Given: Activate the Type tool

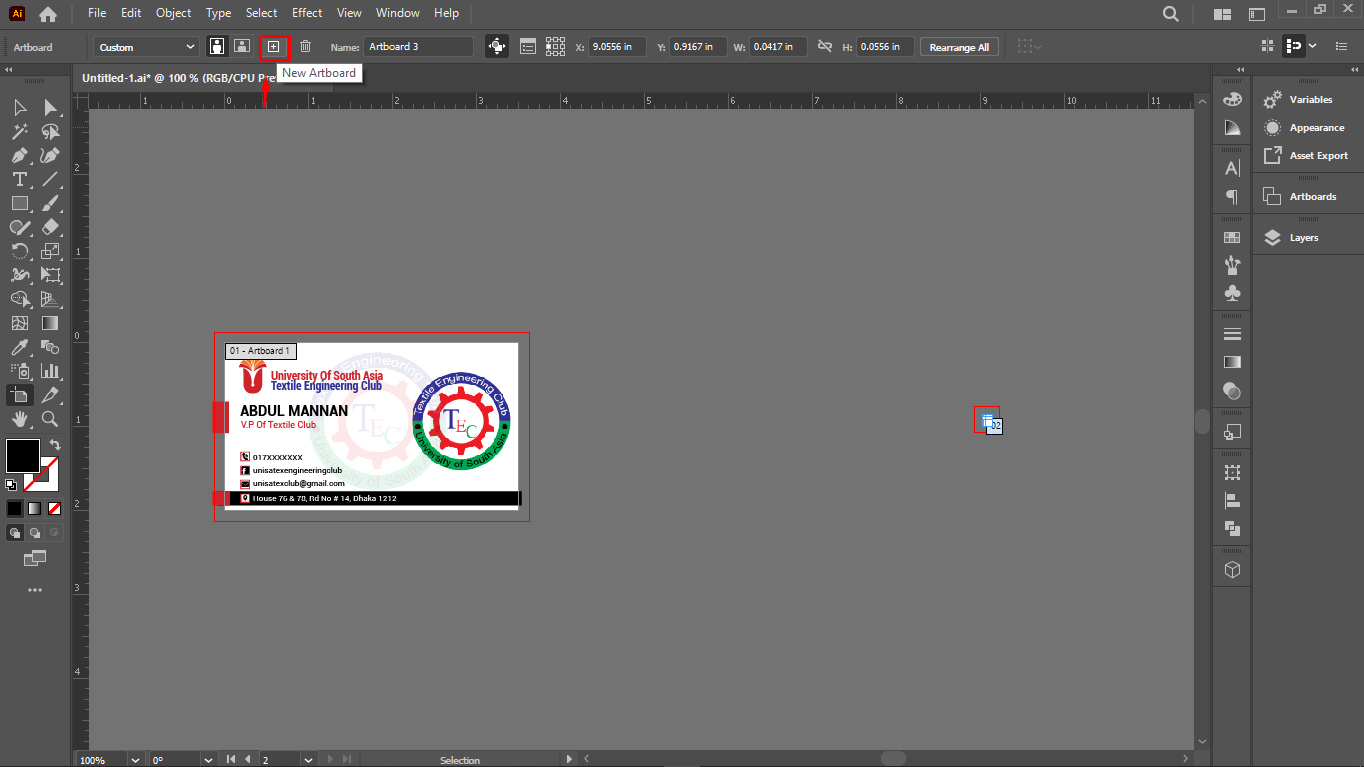Looking at the screenshot, I should pos(20,179).
